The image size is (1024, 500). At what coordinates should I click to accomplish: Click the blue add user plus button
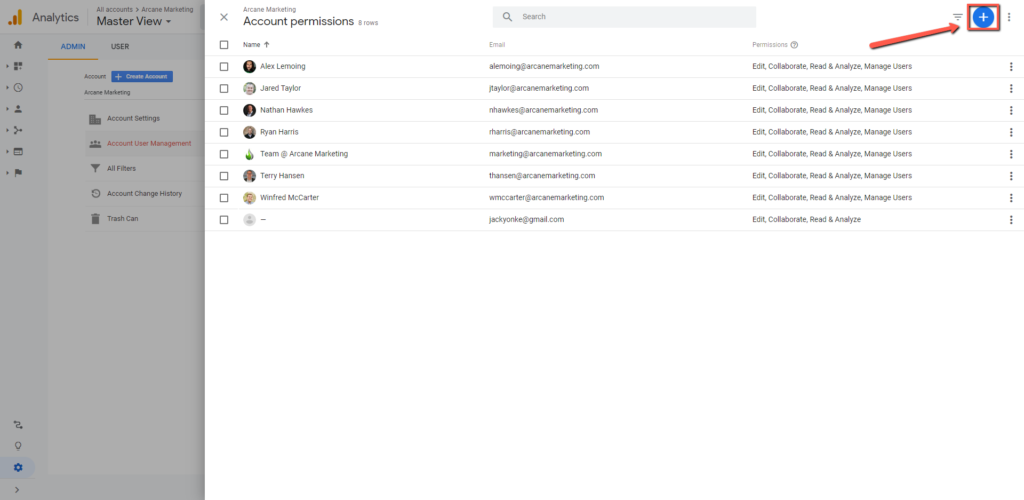click(x=984, y=17)
